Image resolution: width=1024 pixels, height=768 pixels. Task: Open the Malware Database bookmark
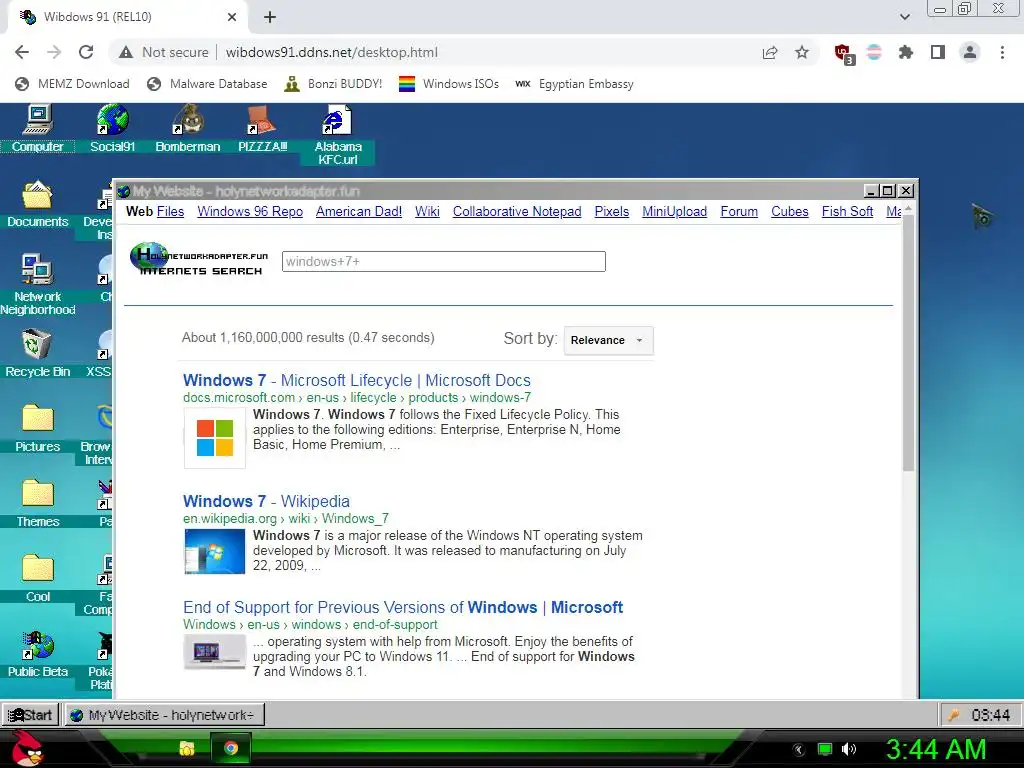[x=207, y=84]
